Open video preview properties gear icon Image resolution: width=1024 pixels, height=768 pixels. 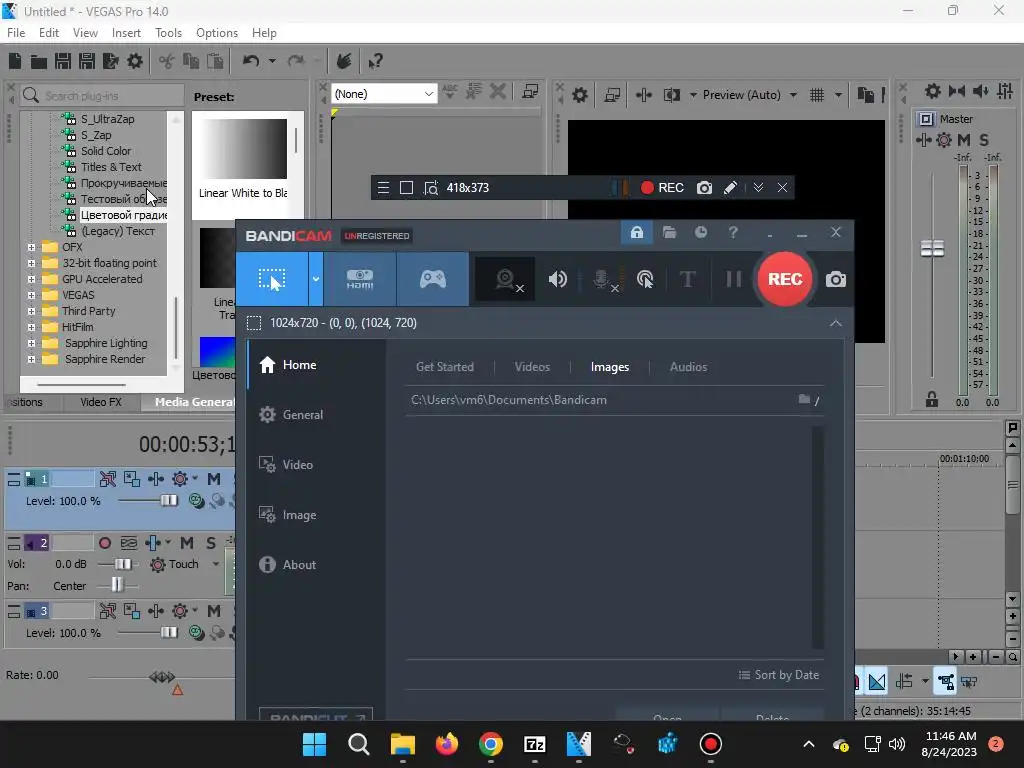pyautogui.click(x=580, y=95)
